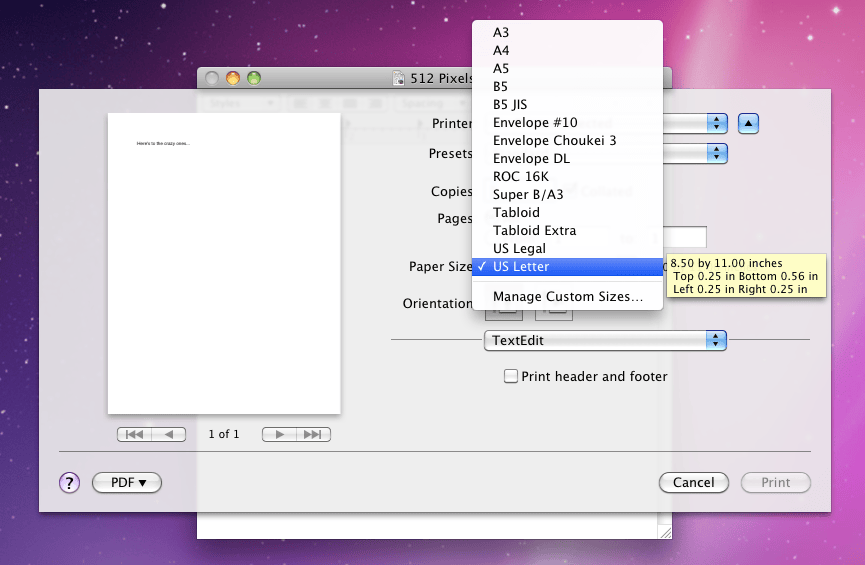Open the Printer popup arrows

point(717,123)
